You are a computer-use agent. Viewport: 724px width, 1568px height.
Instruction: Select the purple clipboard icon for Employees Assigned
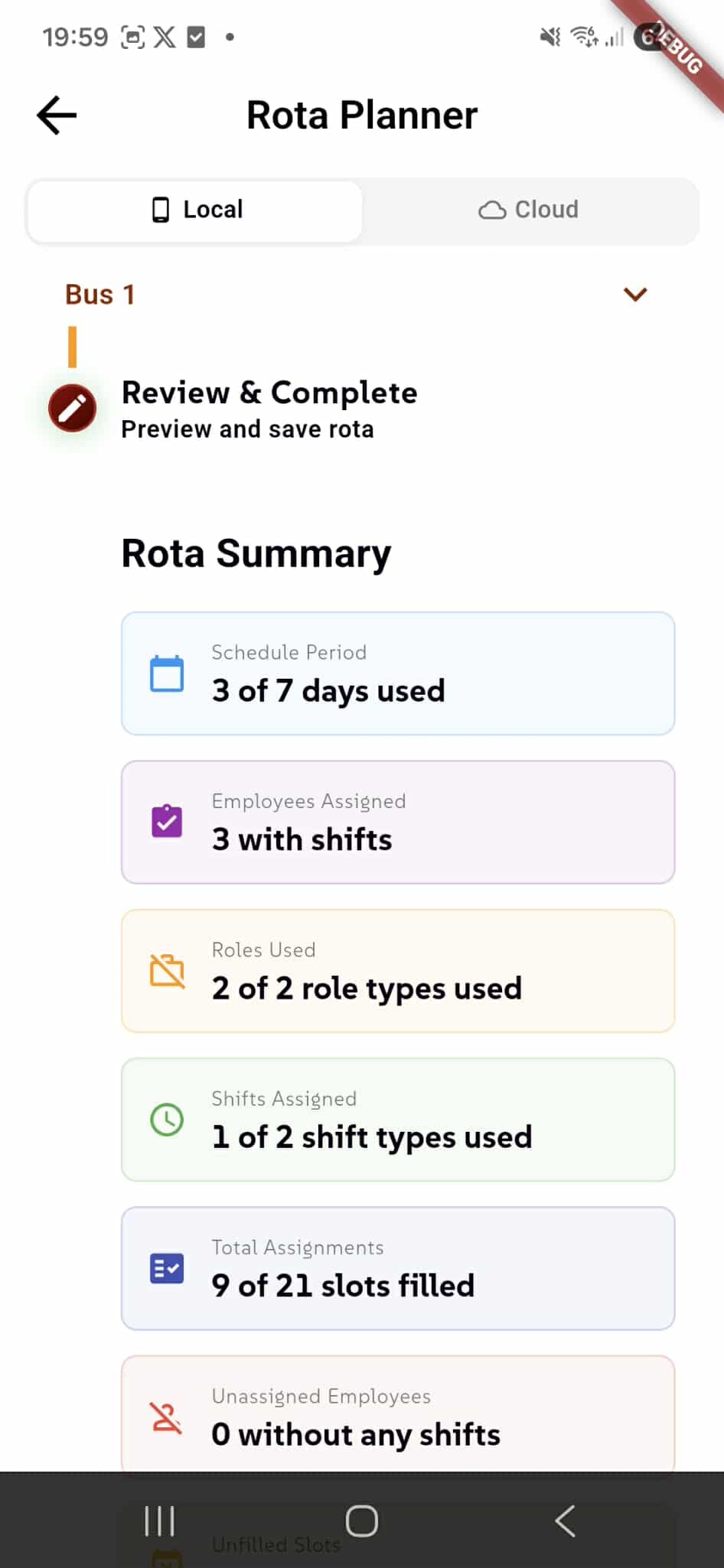166,821
